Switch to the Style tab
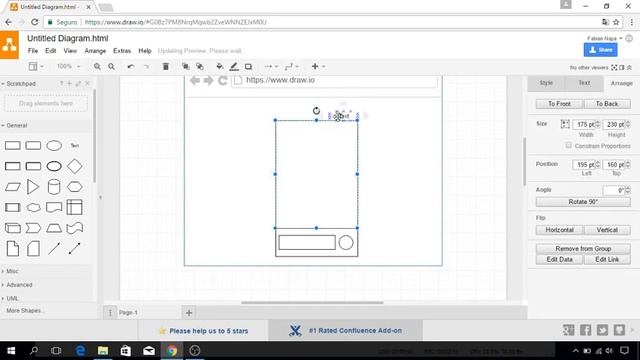 point(546,83)
